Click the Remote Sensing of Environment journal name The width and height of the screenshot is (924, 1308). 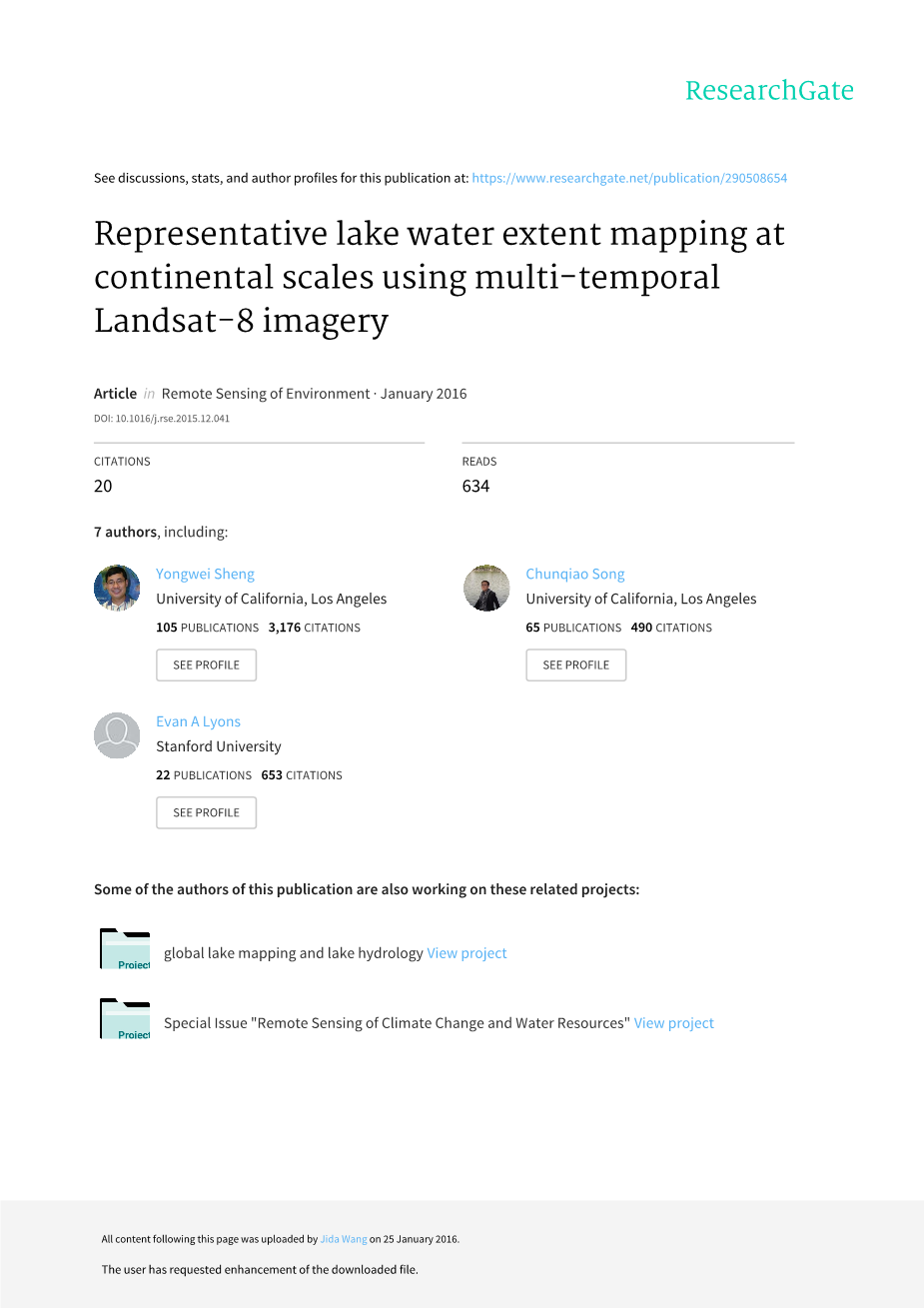pos(265,394)
